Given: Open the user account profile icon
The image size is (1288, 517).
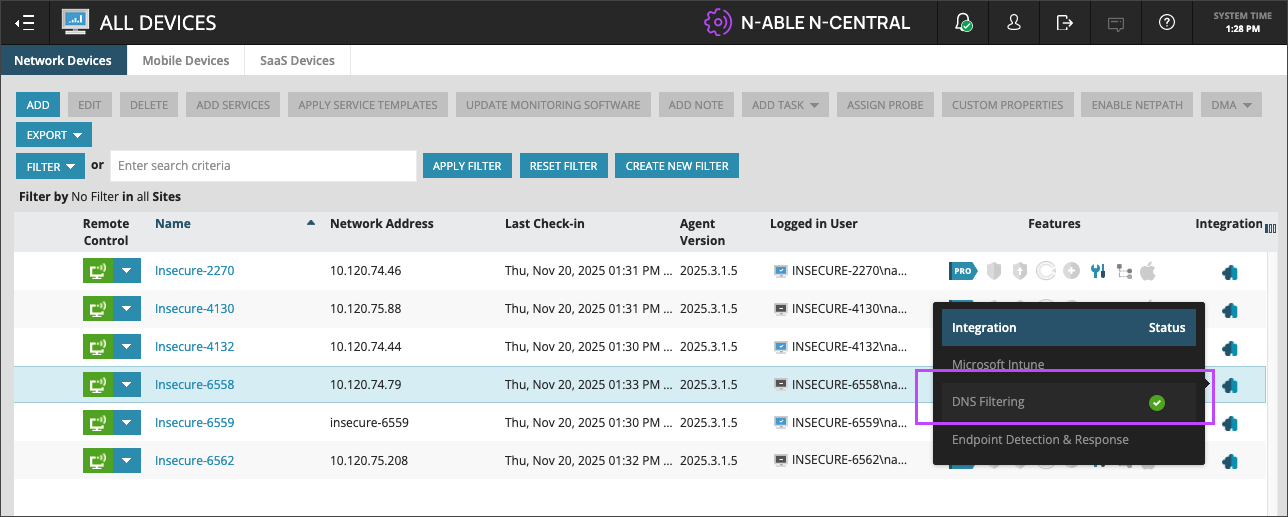Looking at the screenshot, I should [1014, 22].
